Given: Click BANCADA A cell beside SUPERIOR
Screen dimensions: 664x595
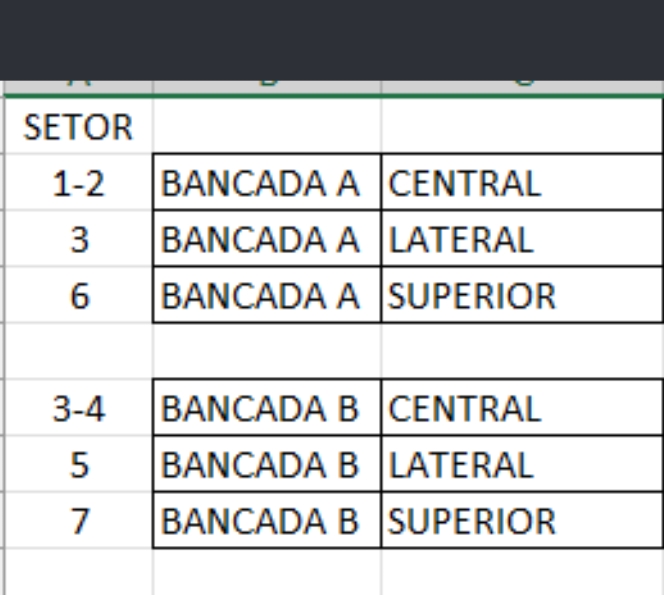Looking at the screenshot, I should point(267,295).
